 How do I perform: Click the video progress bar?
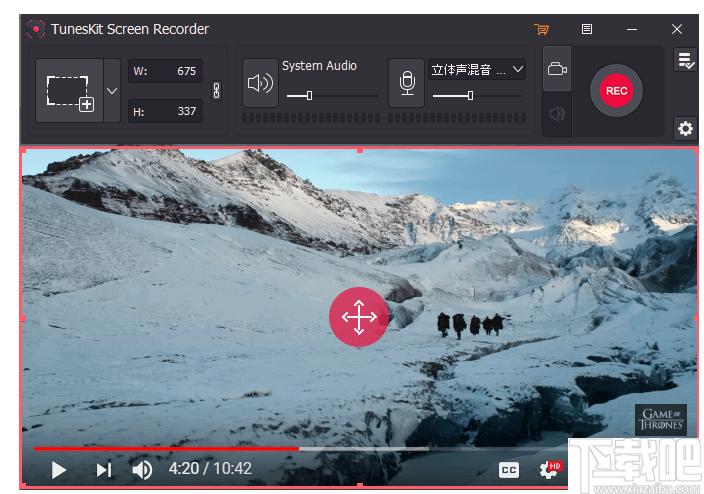click(x=300, y=449)
